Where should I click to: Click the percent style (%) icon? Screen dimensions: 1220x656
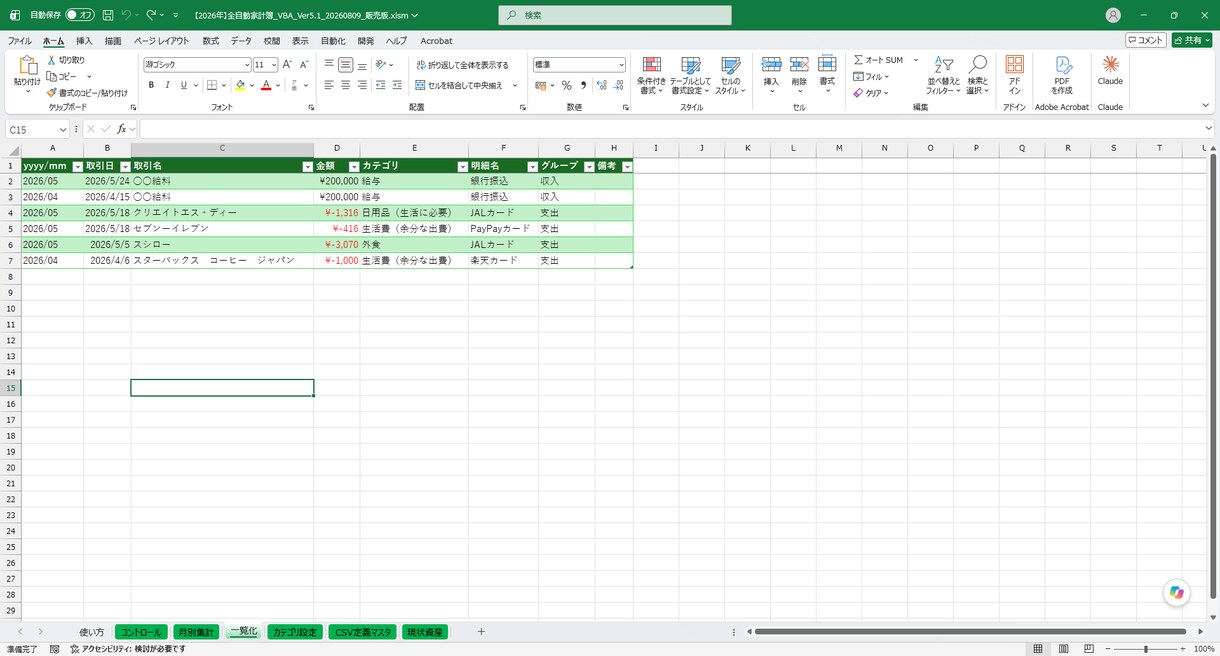click(566, 86)
